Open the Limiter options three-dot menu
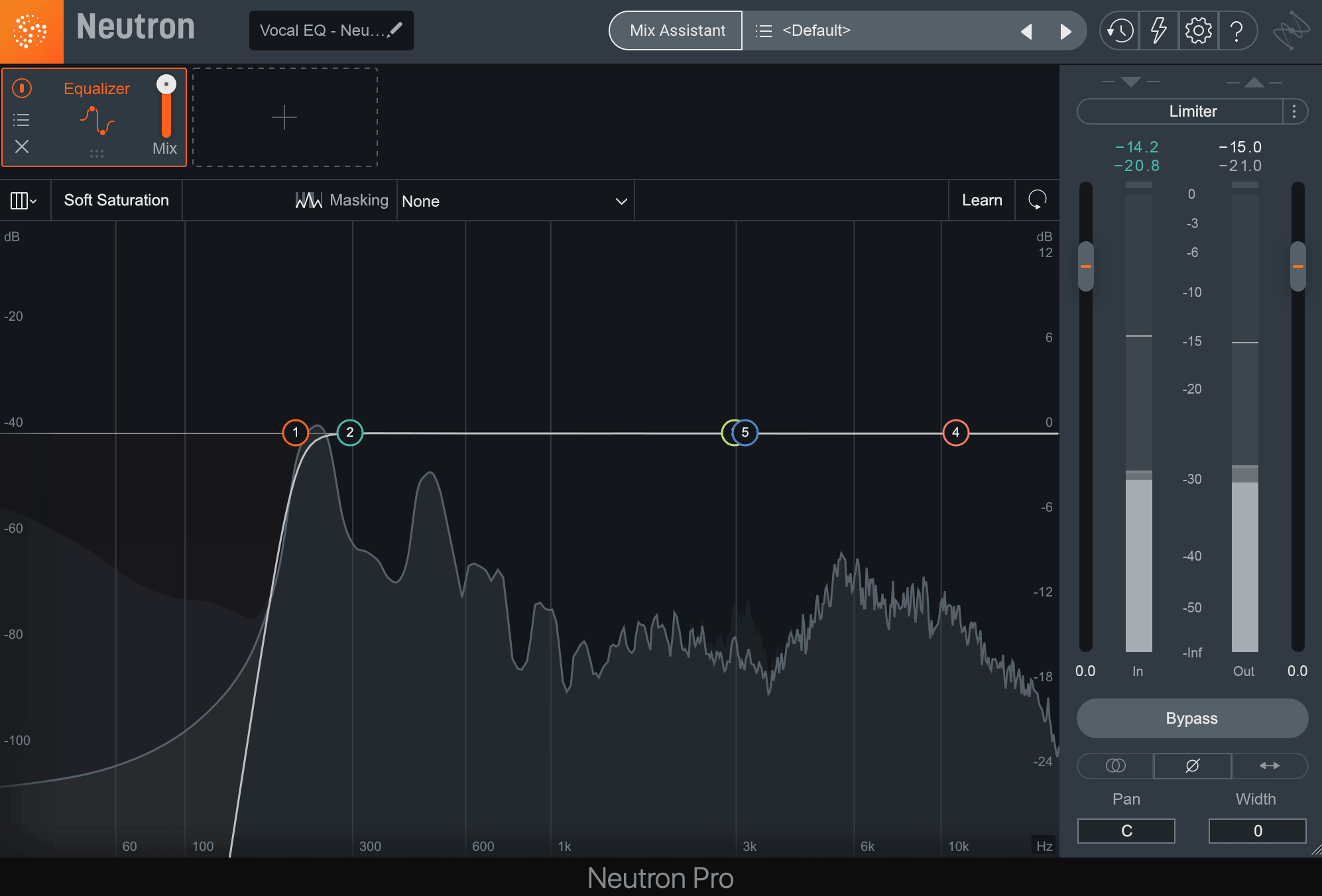The height and width of the screenshot is (896, 1322). (x=1294, y=111)
